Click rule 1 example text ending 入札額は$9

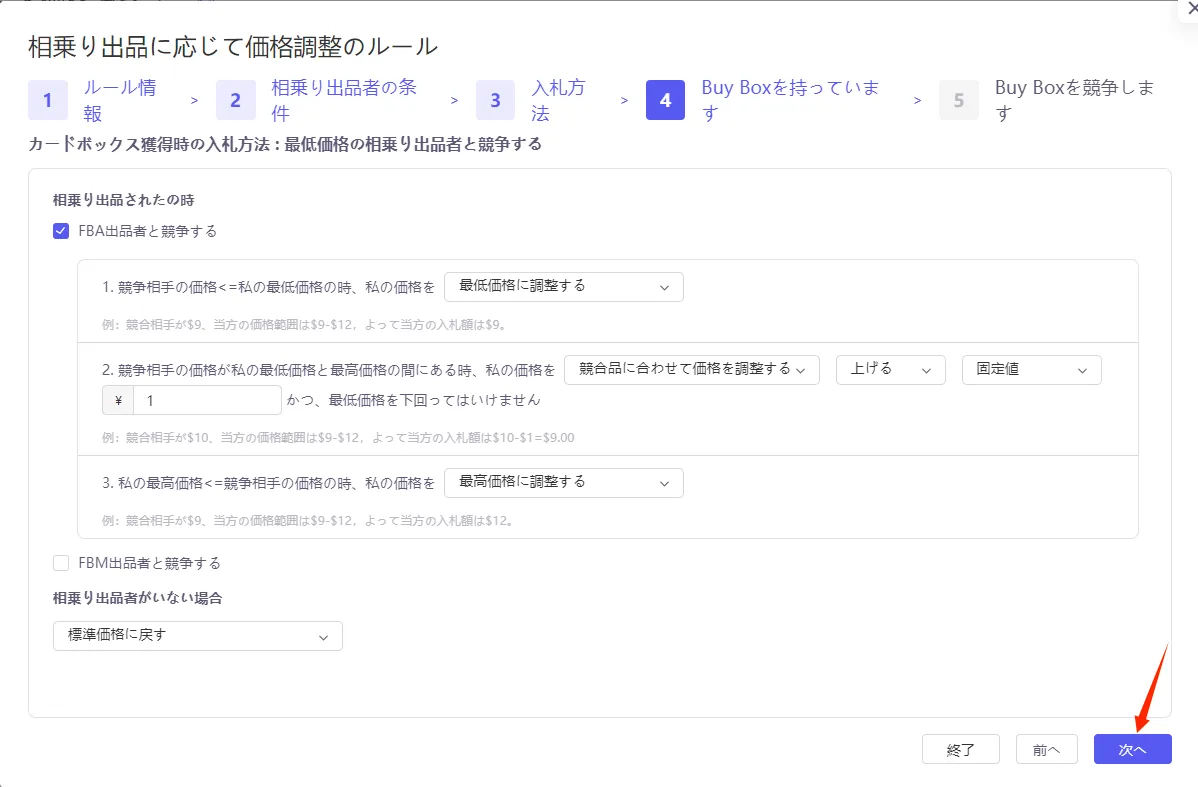coord(304,325)
